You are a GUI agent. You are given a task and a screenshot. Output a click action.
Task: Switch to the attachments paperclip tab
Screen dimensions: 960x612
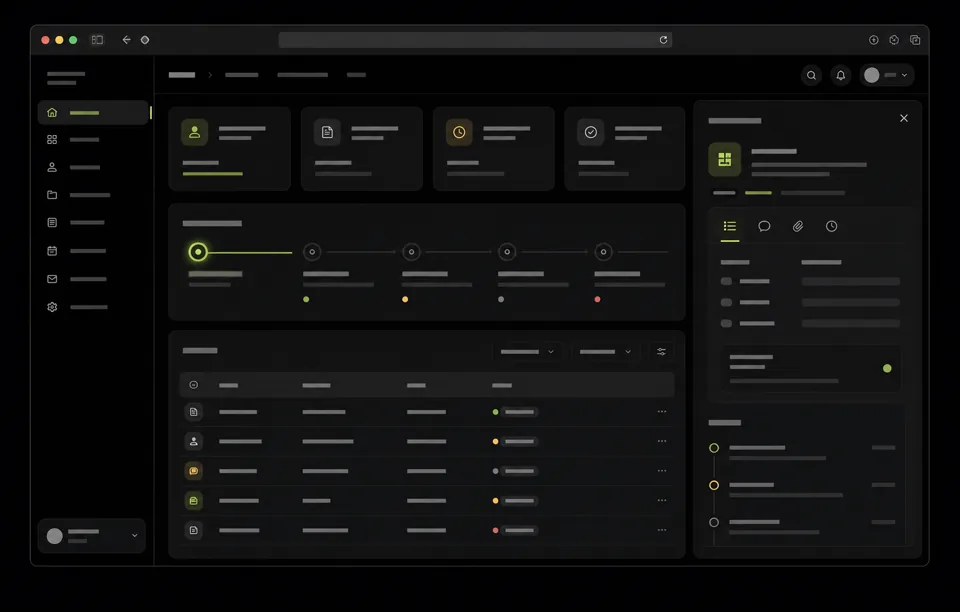tap(798, 226)
